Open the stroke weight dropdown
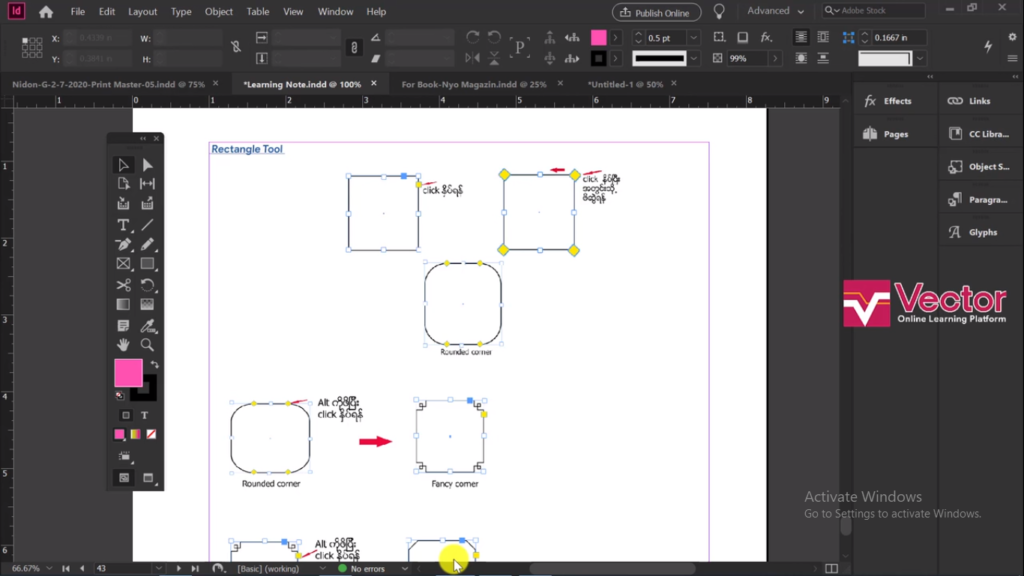 click(x=694, y=38)
